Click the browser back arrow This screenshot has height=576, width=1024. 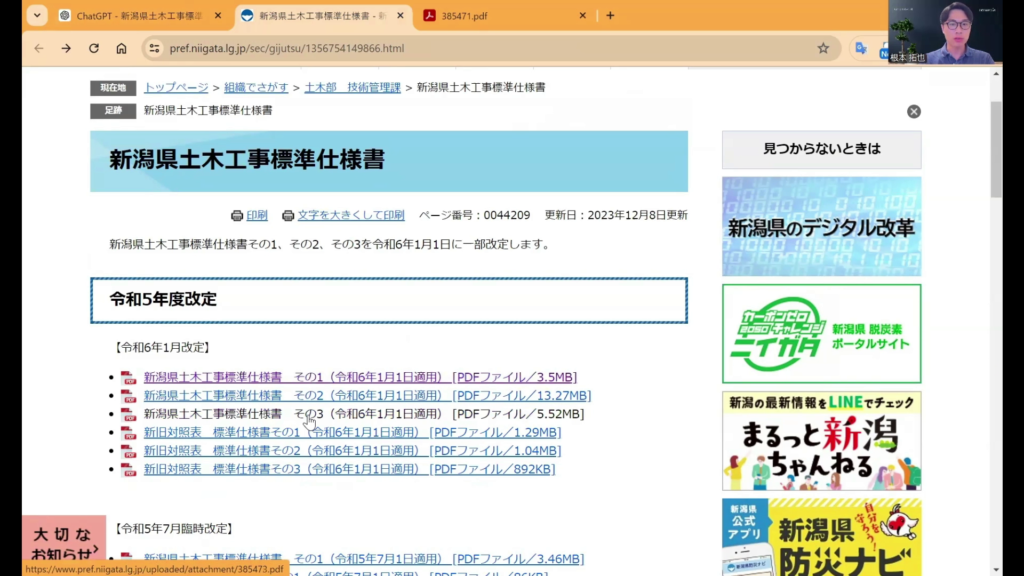tap(38, 48)
